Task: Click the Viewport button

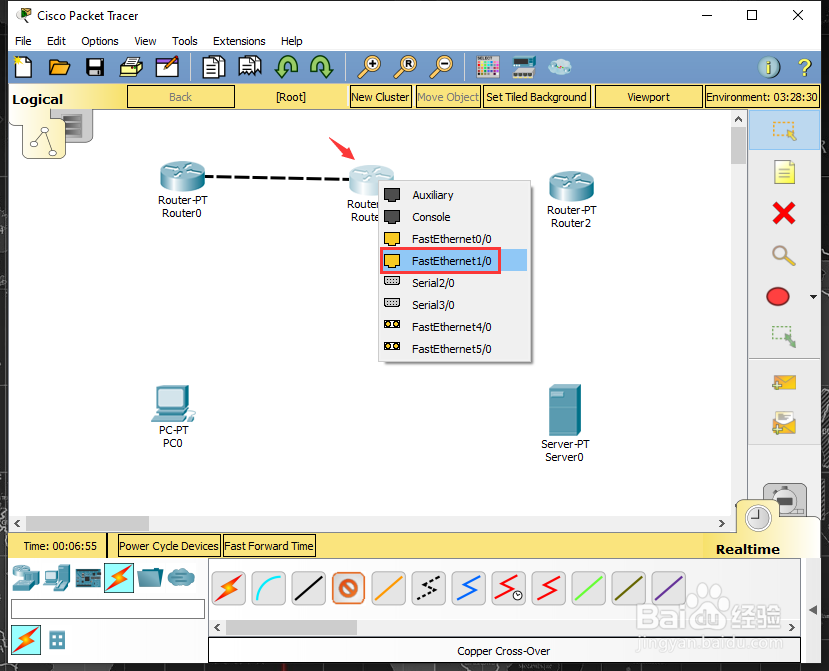Action: (648, 97)
